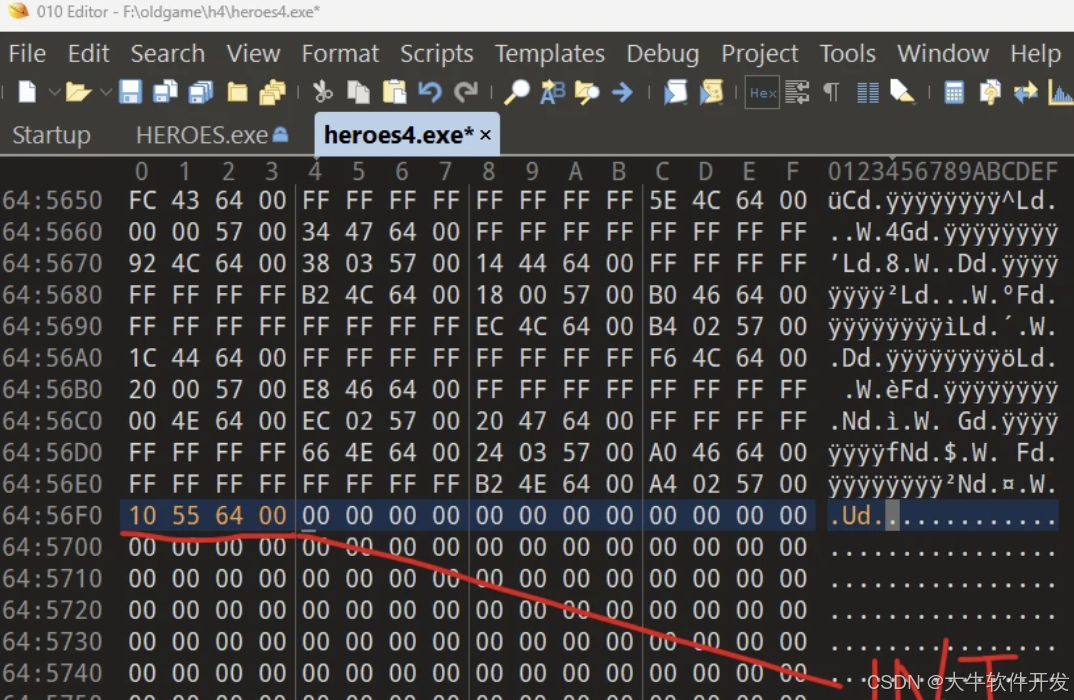
Task: Open the Help menu
Action: pyautogui.click(x=1035, y=53)
